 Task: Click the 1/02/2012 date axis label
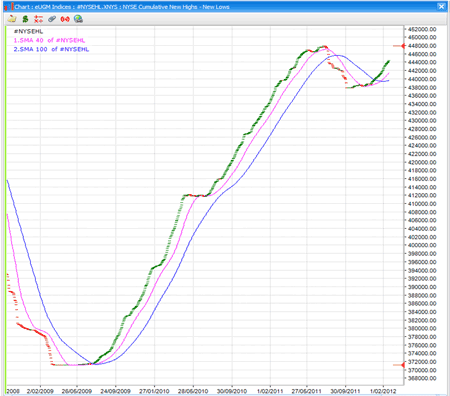coord(383,391)
